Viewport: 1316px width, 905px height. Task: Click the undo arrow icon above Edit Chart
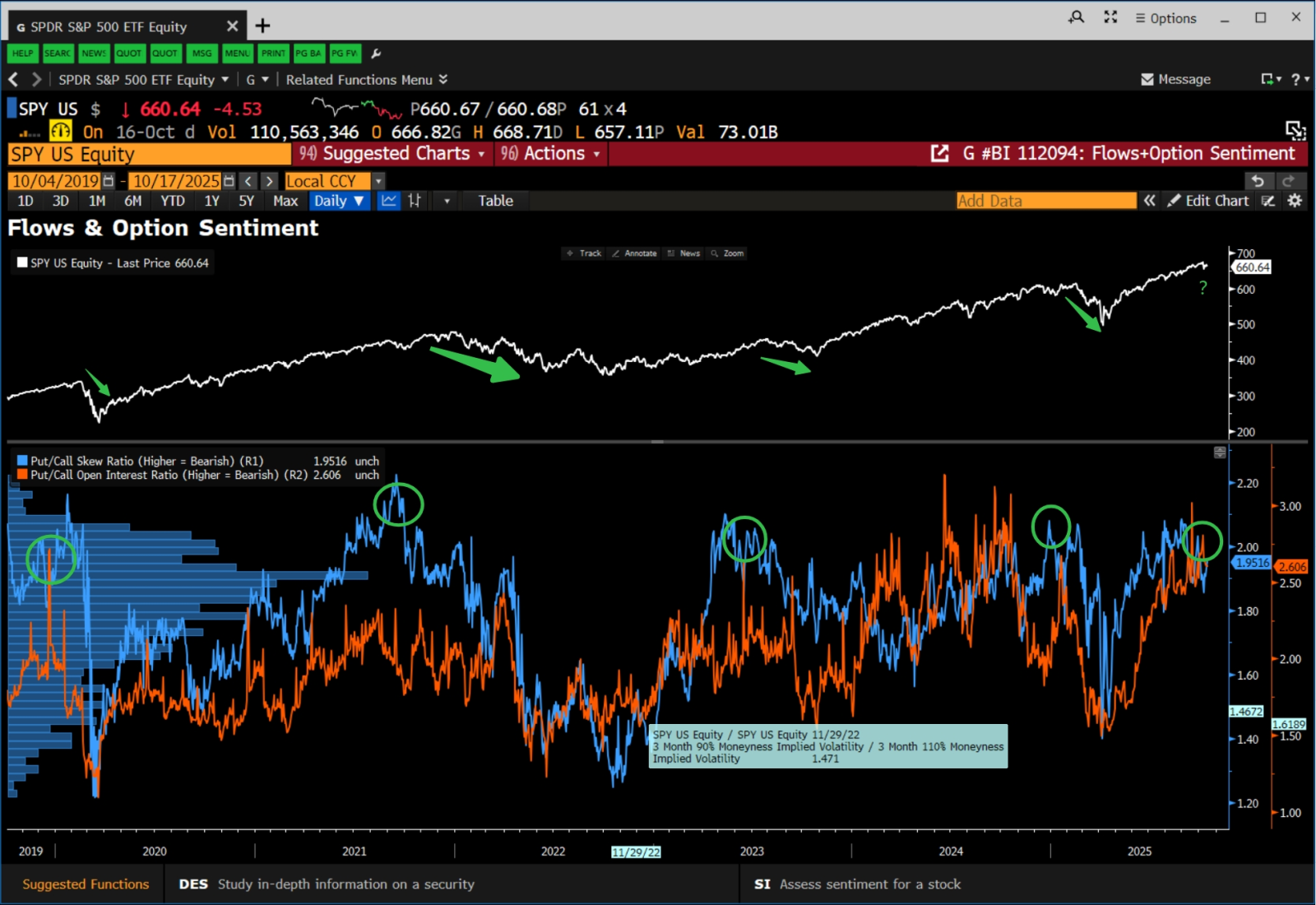tap(1258, 180)
